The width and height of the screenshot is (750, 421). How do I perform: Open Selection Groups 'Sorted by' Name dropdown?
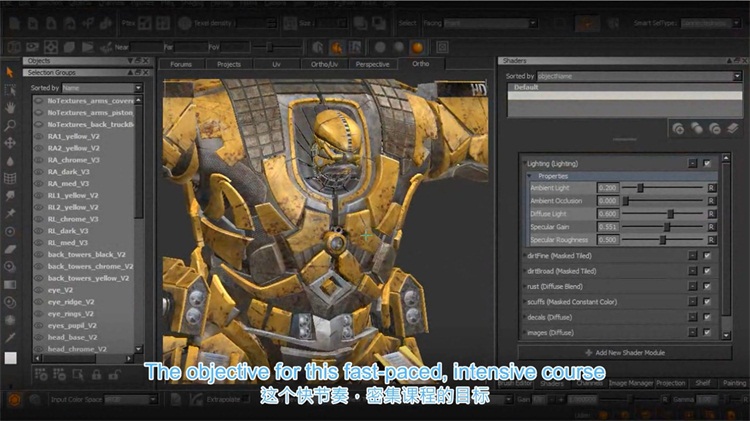(100, 88)
